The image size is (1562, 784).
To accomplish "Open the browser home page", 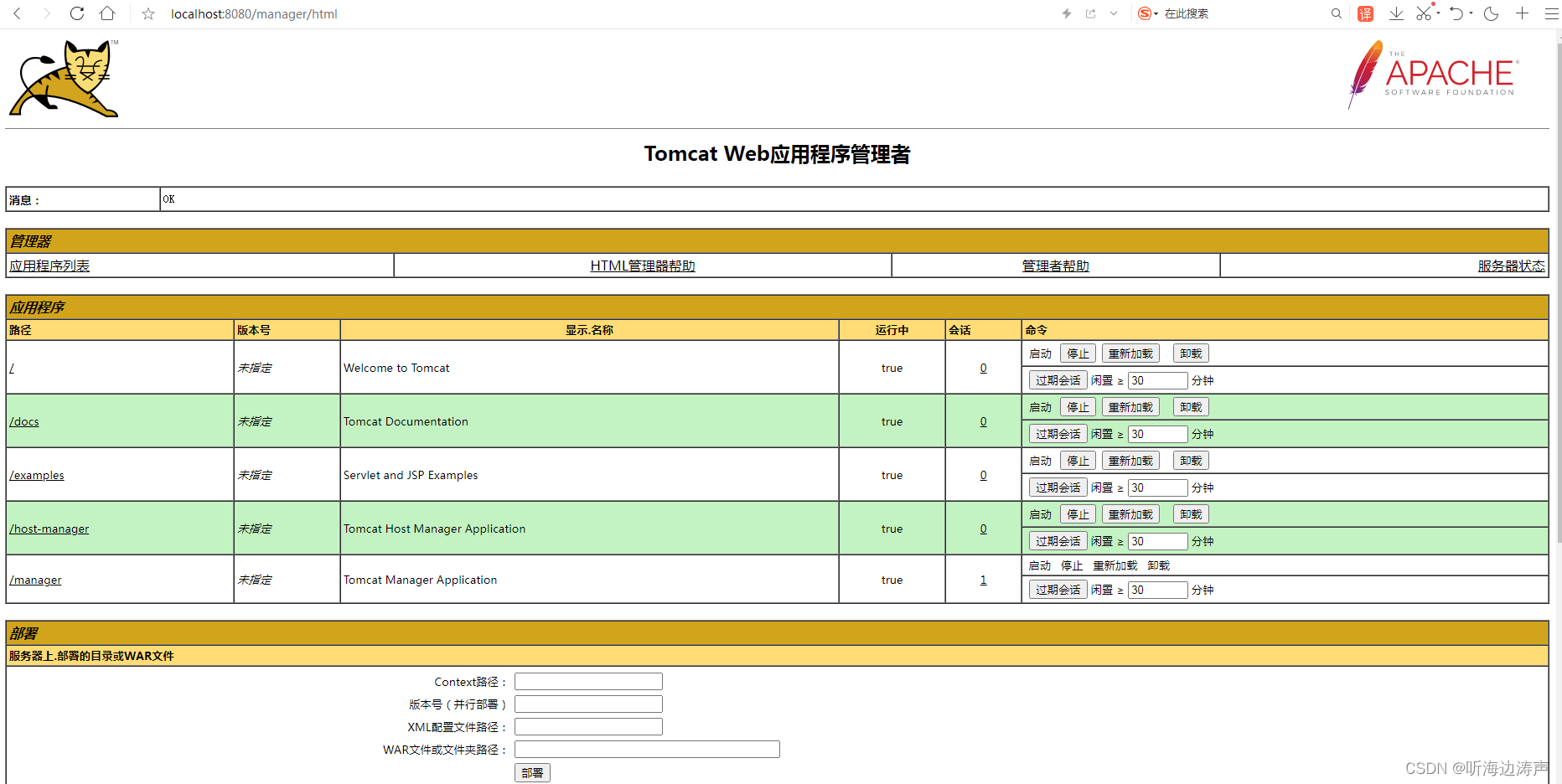I will [107, 13].
